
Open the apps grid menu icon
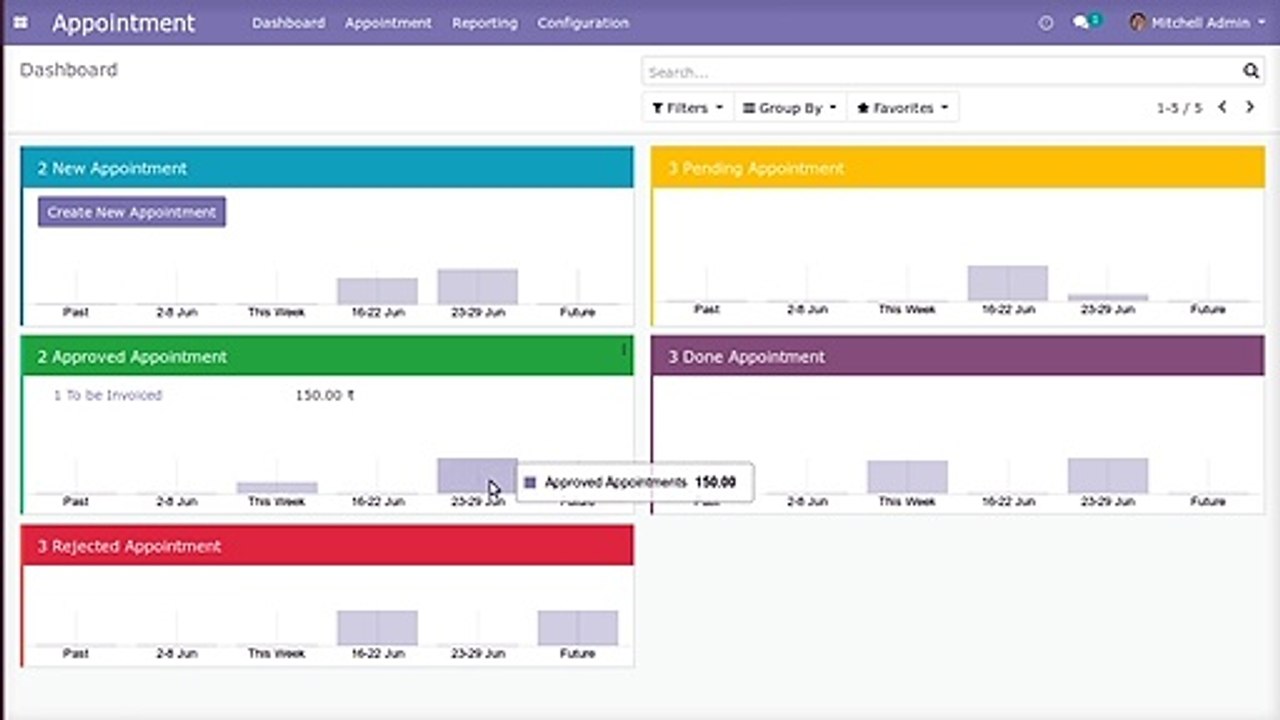(21, 22)
